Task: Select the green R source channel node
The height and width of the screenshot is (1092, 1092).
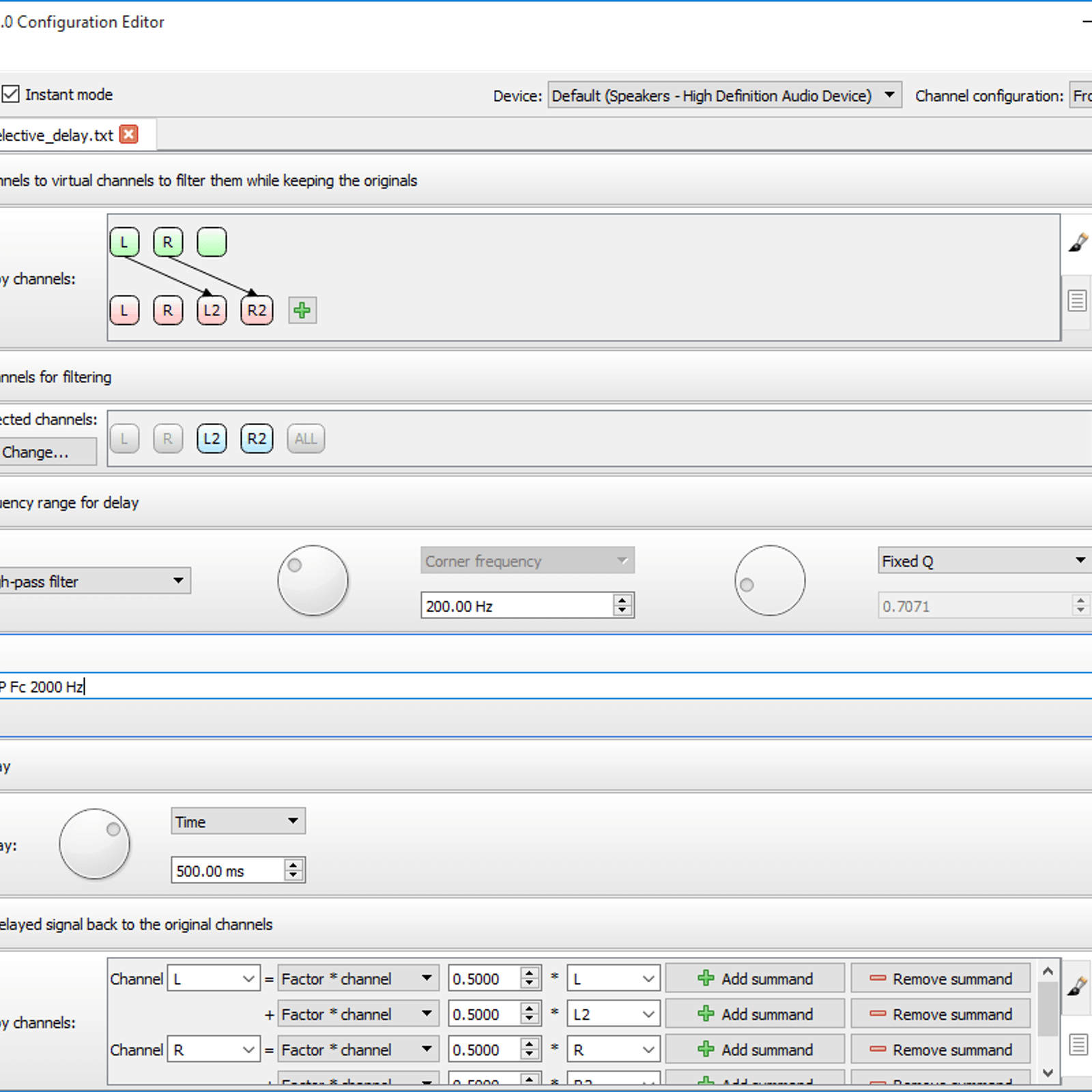Action: pos(168,242)
